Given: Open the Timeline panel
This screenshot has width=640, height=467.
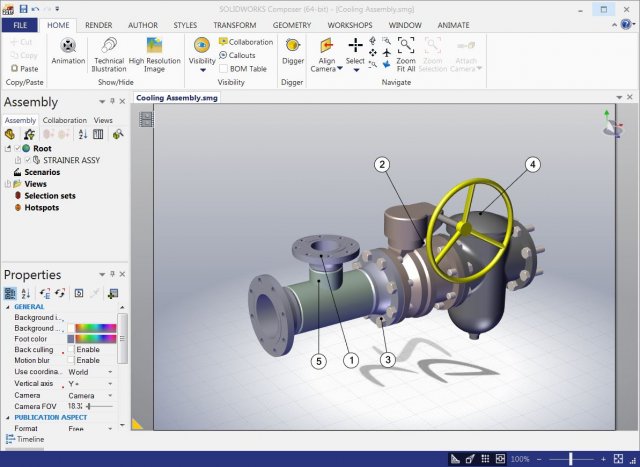Looking at the screenshot, I should [x=25, y=439].
